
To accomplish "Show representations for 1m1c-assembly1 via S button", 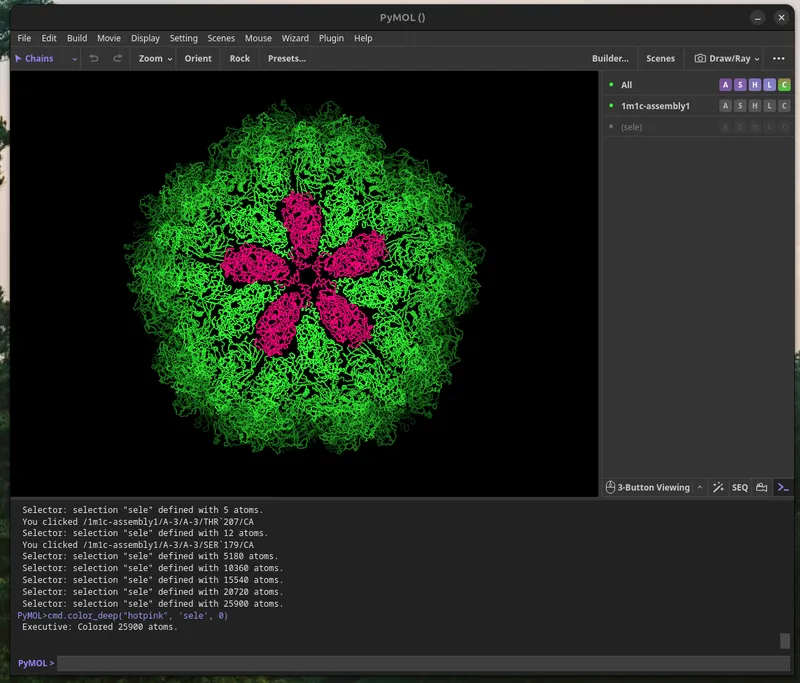I will (x=740, y=105).
